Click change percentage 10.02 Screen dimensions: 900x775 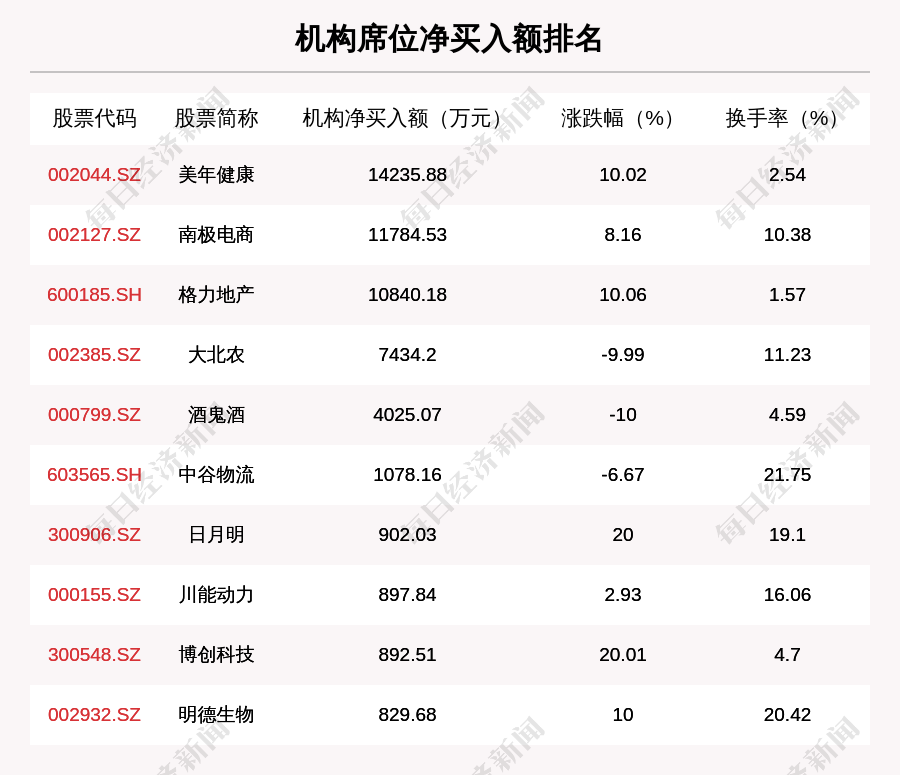(x=623, y=175)
